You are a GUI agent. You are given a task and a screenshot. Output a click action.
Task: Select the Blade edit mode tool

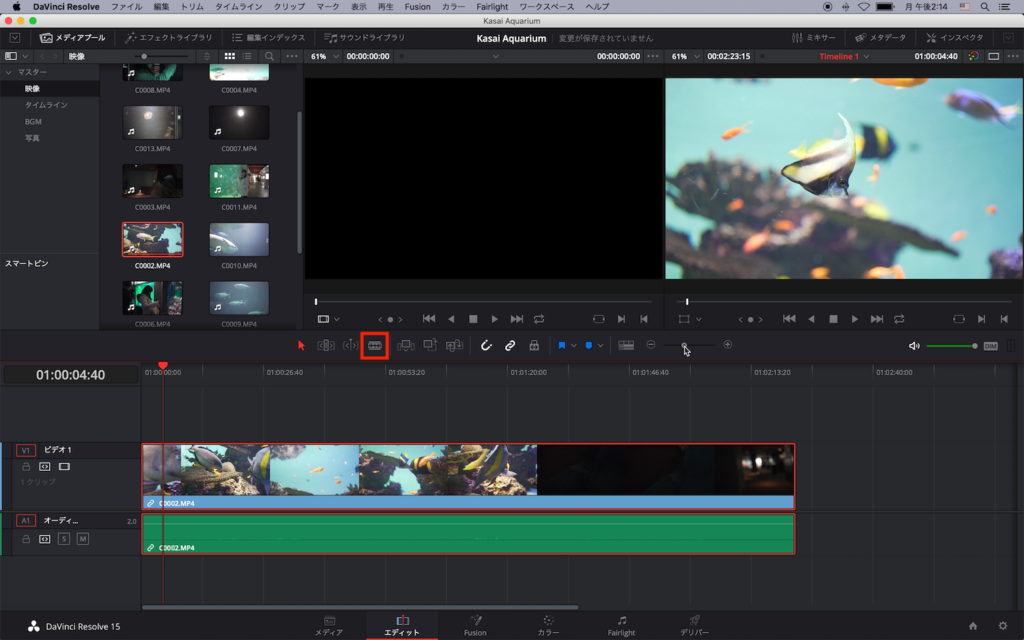pyautogui.click(x=375, y=345)
